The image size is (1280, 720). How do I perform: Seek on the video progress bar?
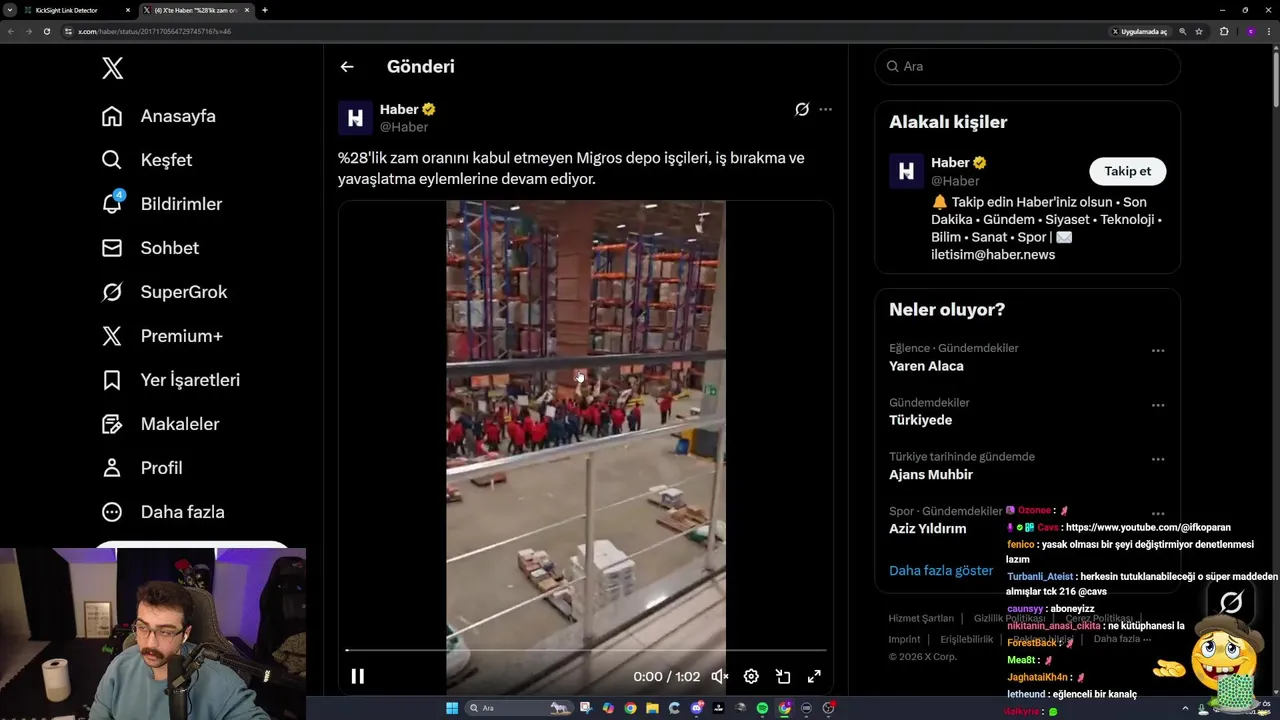click(586, 650)
